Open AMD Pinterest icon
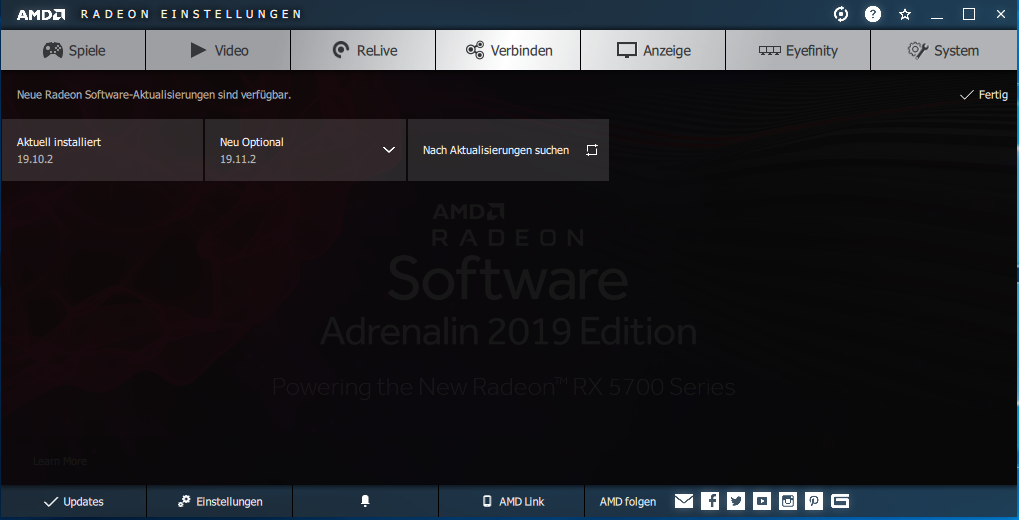The image size is (1019, 520). pos(814,501)
